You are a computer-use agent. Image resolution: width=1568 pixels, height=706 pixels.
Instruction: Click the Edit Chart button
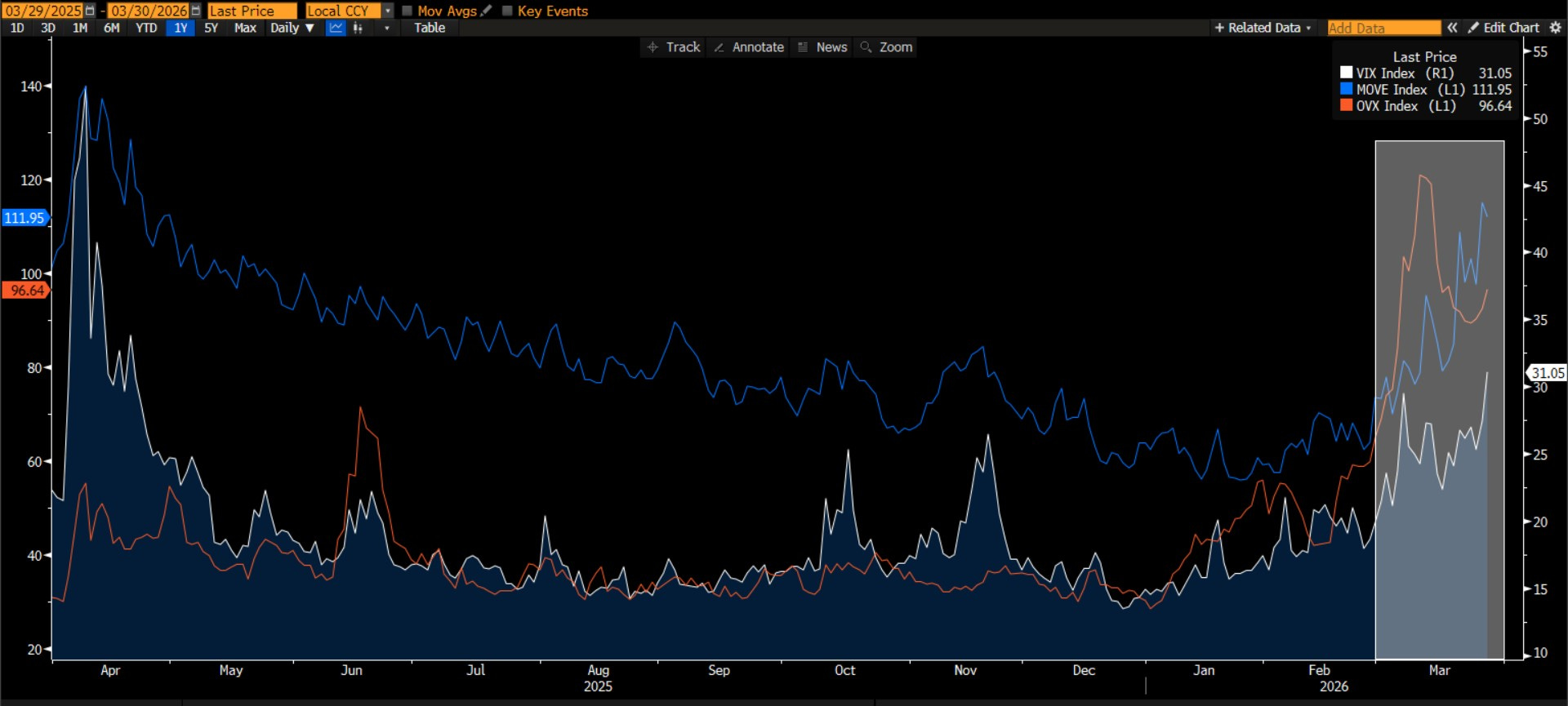click(1503, 28)
